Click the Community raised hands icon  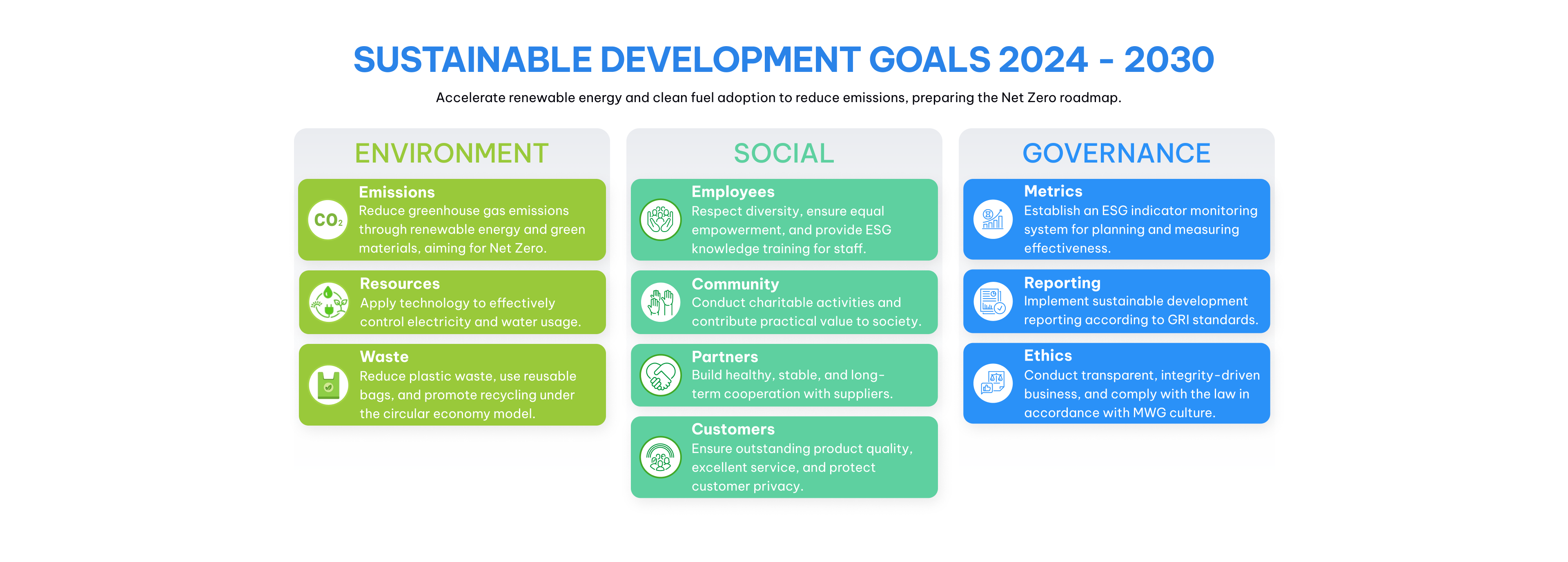[660, 302]
